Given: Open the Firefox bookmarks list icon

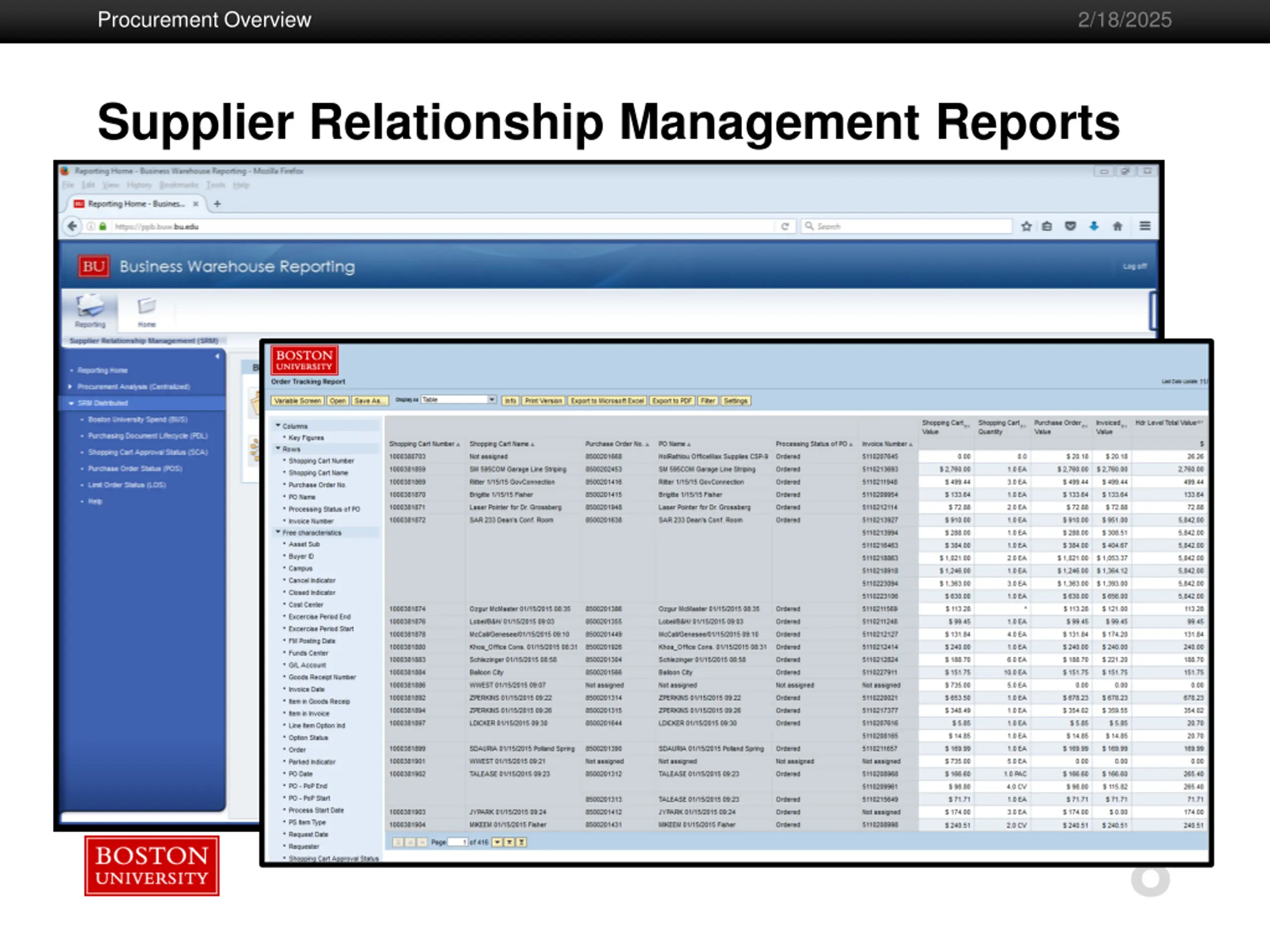Looking at the screenshot, I should click(1047, 226).
